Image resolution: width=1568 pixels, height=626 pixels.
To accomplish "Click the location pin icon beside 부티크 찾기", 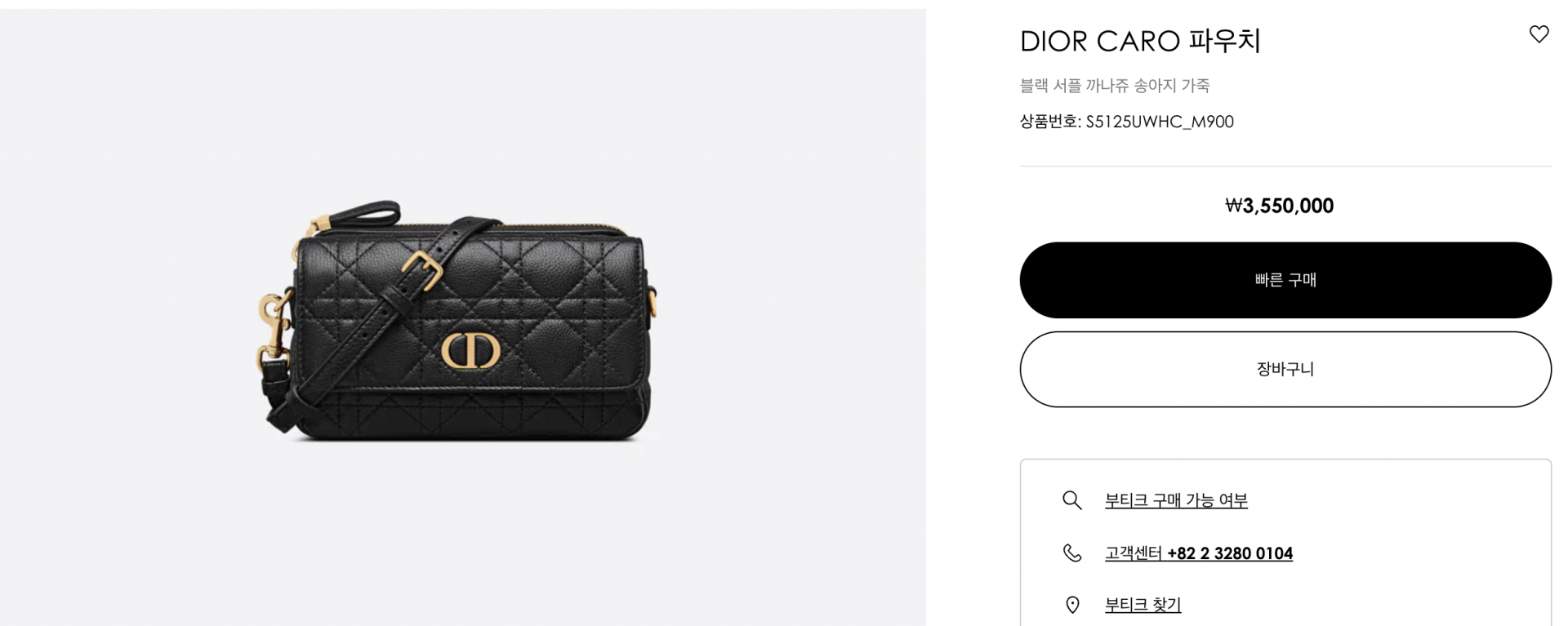I will (x=1072, y=605).
